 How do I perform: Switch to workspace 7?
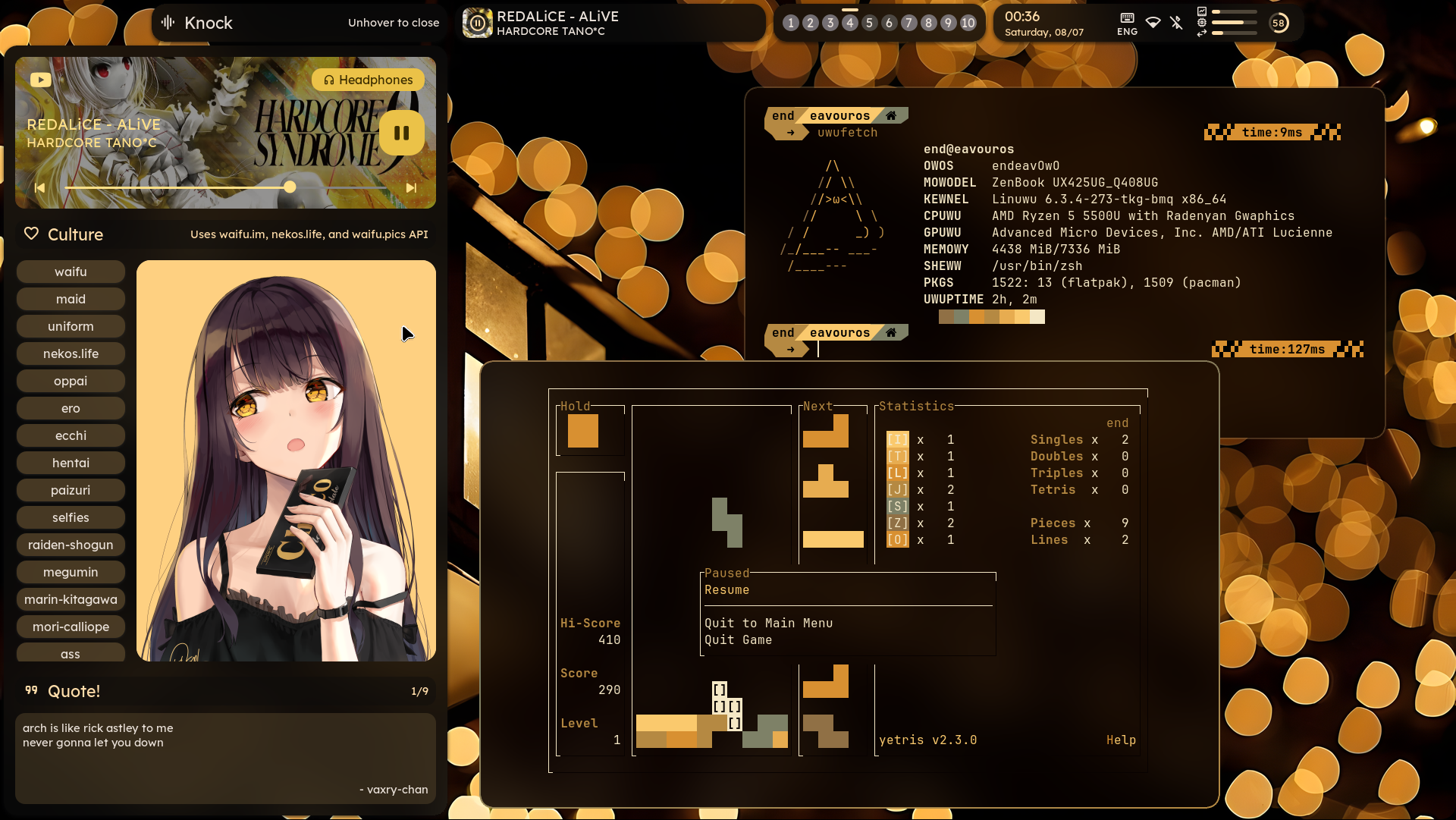click(x=908, y=23)
